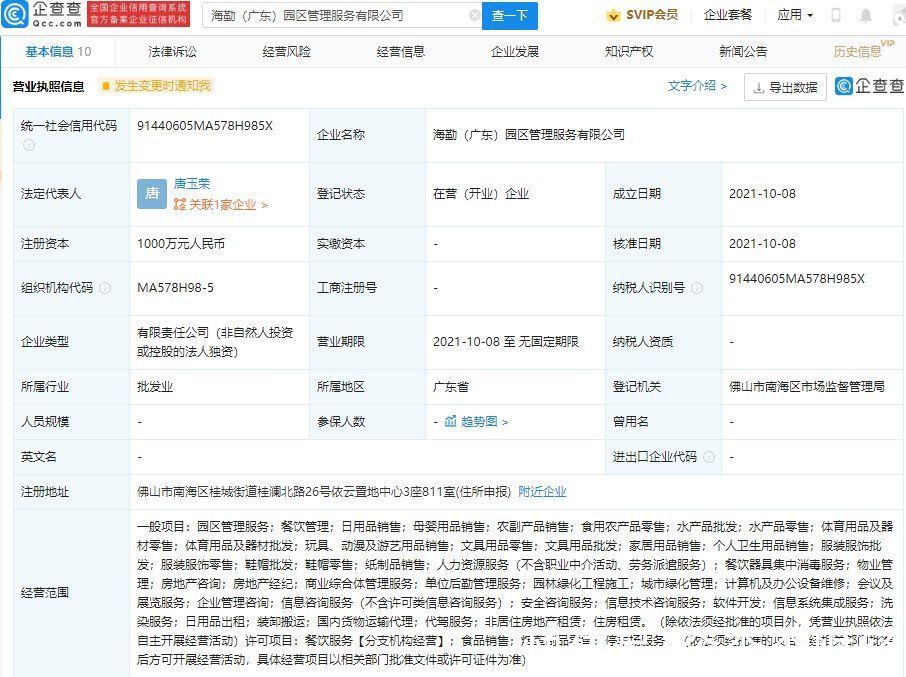Click the 查一下 search button
This screenshot has width=906, height=677.
pyautogui.click(x=510, y=16)
